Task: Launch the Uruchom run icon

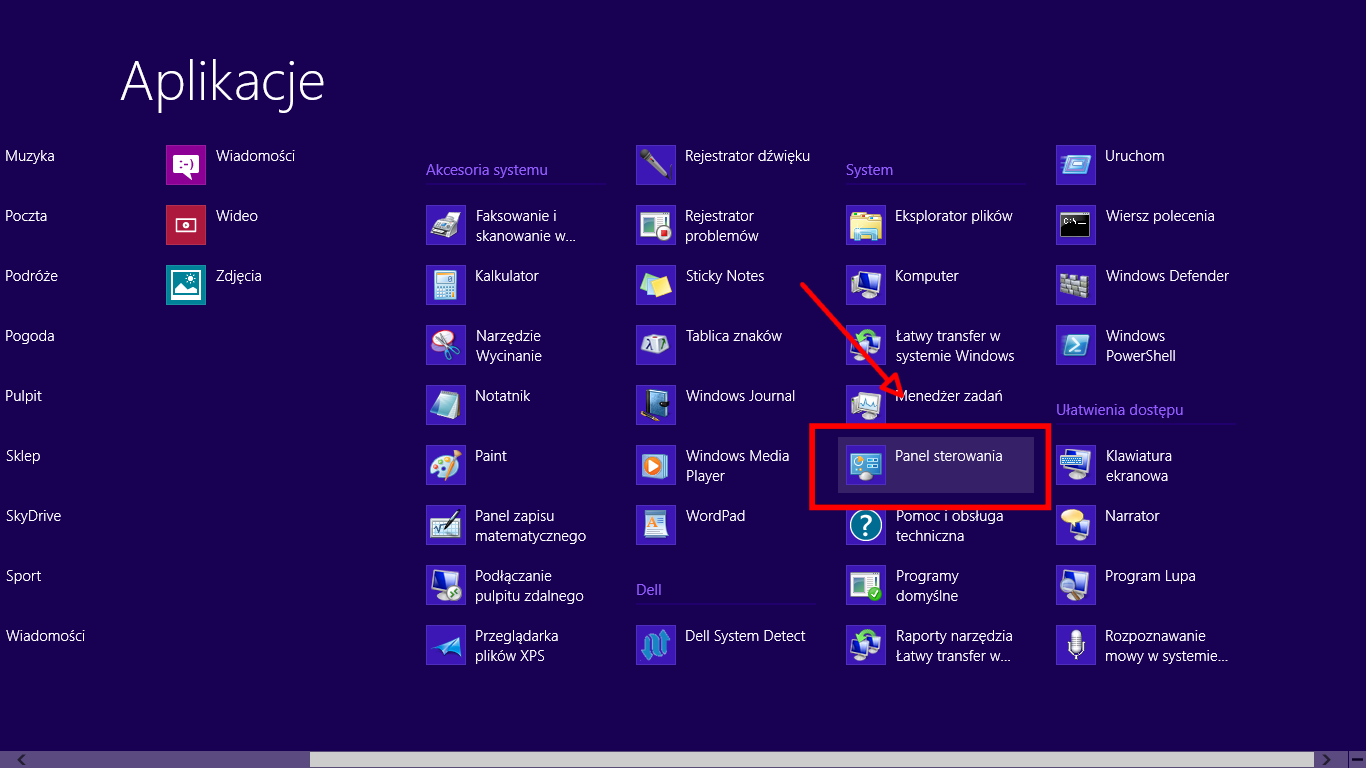Action: 1076,165
